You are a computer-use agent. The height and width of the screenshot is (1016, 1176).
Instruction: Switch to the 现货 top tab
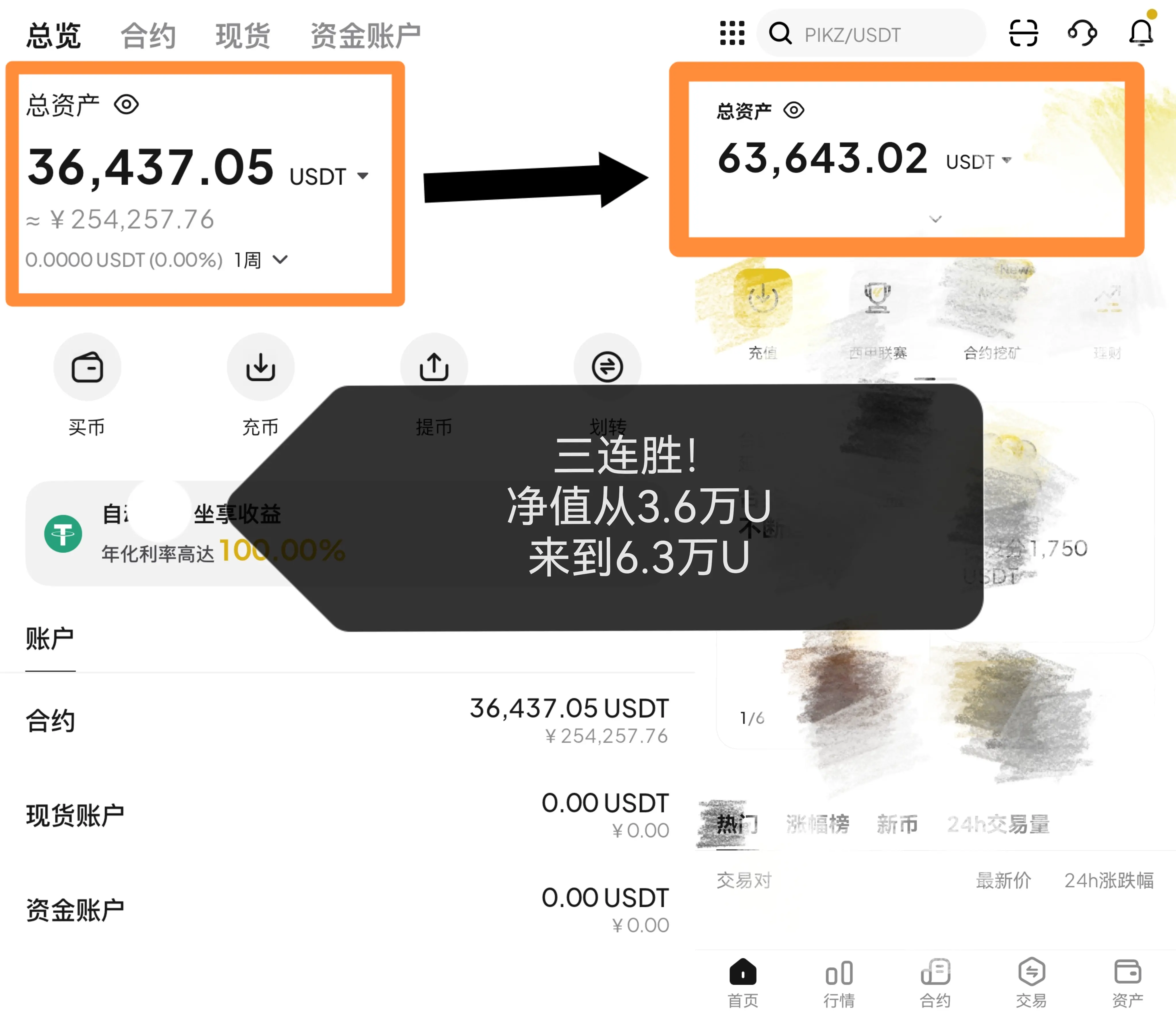(x=243, y=36)
